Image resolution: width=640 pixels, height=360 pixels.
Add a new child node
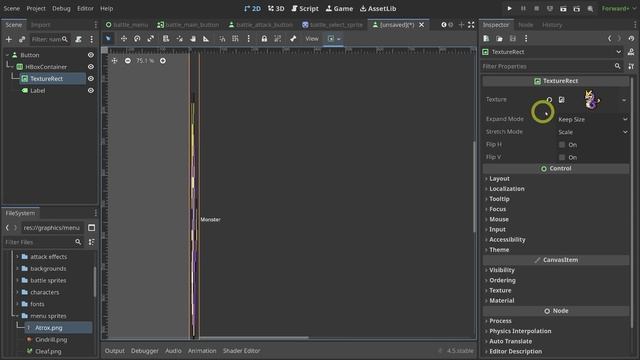point(9,39)
